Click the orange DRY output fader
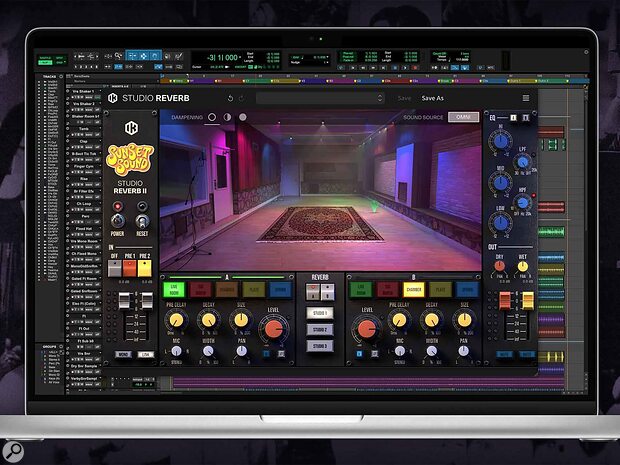Image resolution: width=620 pixels, height=465 pixels. pyautogui.click(x=505, y=301)
